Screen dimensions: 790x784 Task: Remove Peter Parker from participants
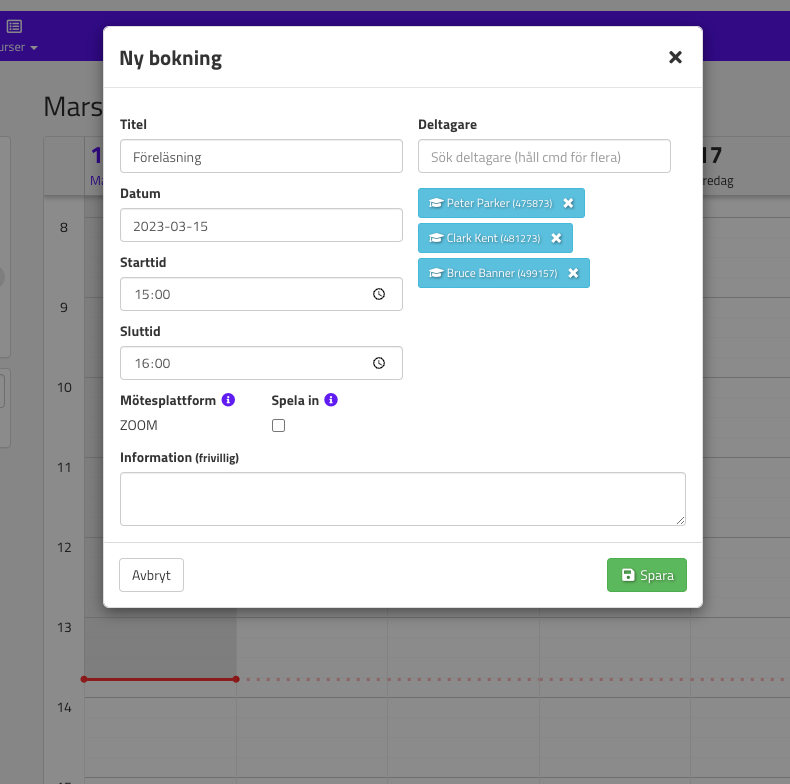click(x=568, y=203)
